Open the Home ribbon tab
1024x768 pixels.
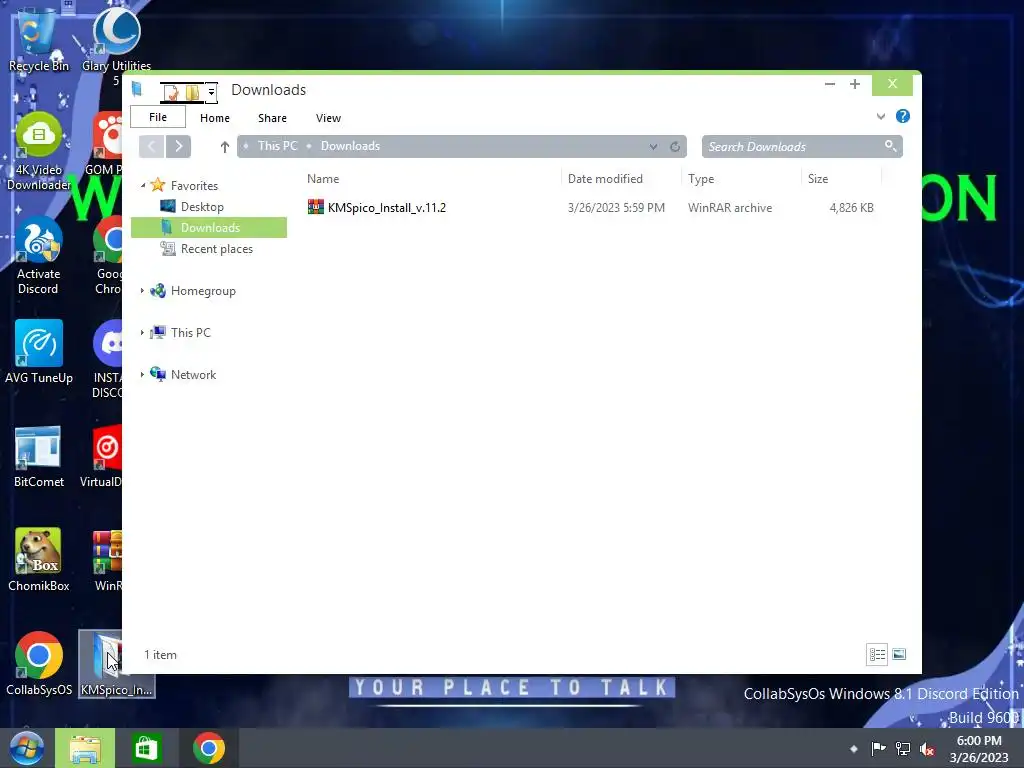click(x=215, y=118)
